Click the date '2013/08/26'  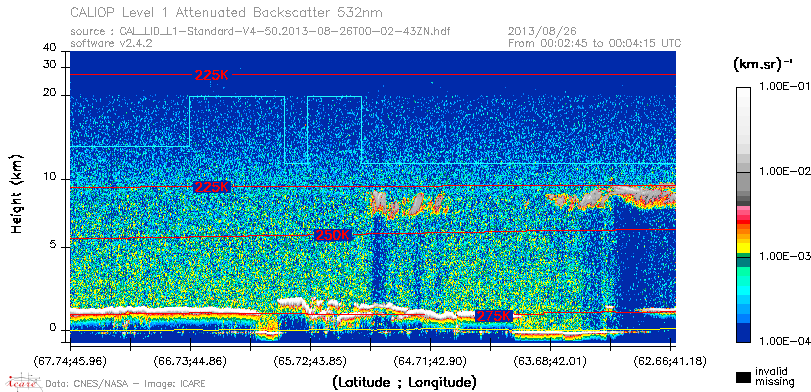pyautogui.click(x=542, y=32)
